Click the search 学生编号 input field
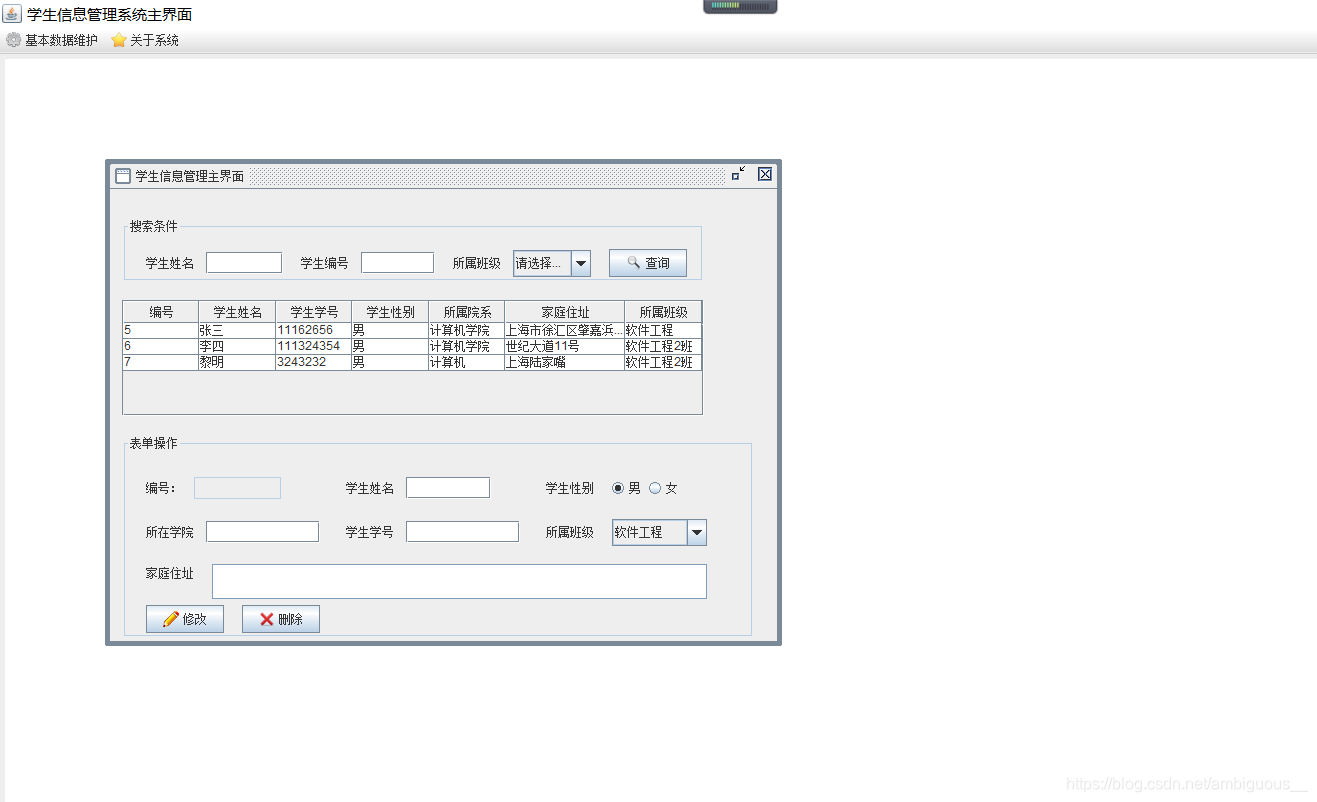The height and width of the screenshot is (802, 1317). (x=397, y=262)
